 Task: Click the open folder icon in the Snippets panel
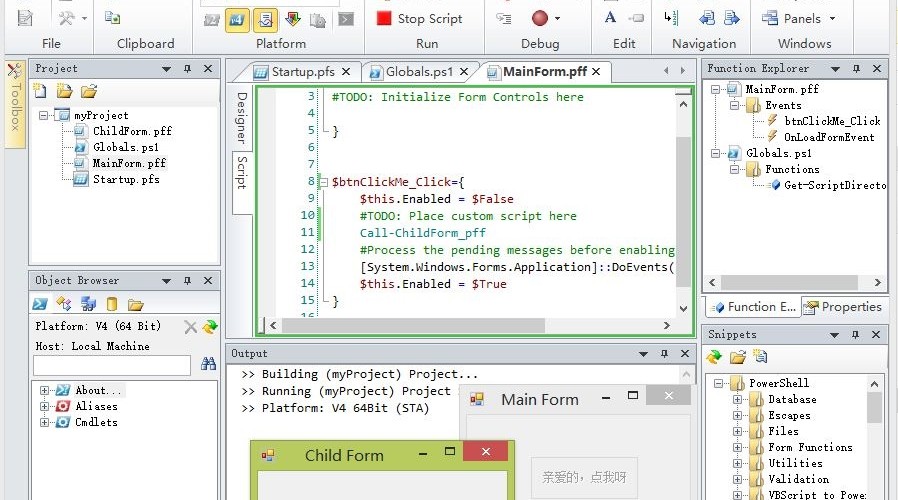click(x=738, y=357)
